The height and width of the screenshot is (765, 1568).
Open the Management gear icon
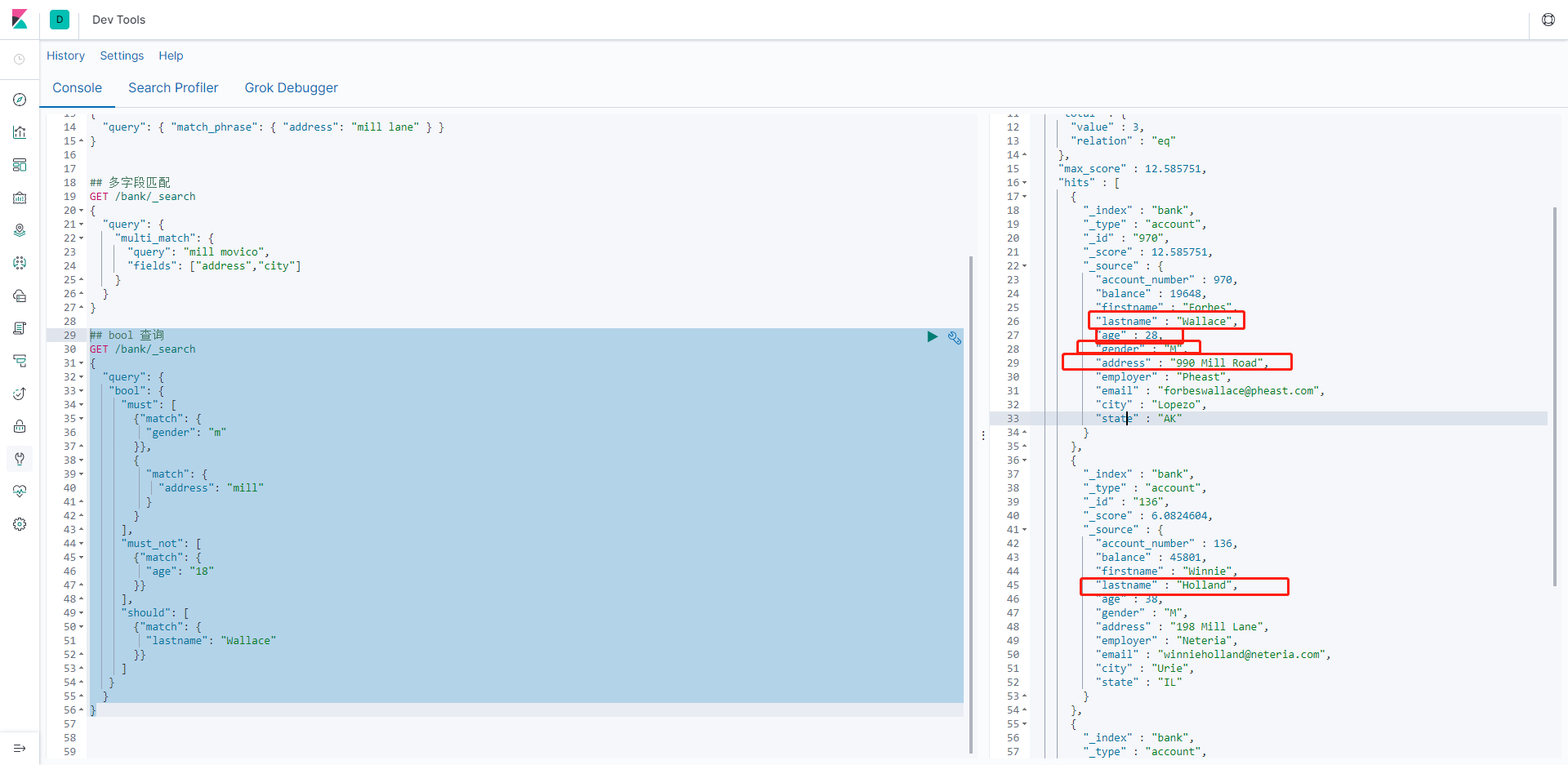point(20,524)
